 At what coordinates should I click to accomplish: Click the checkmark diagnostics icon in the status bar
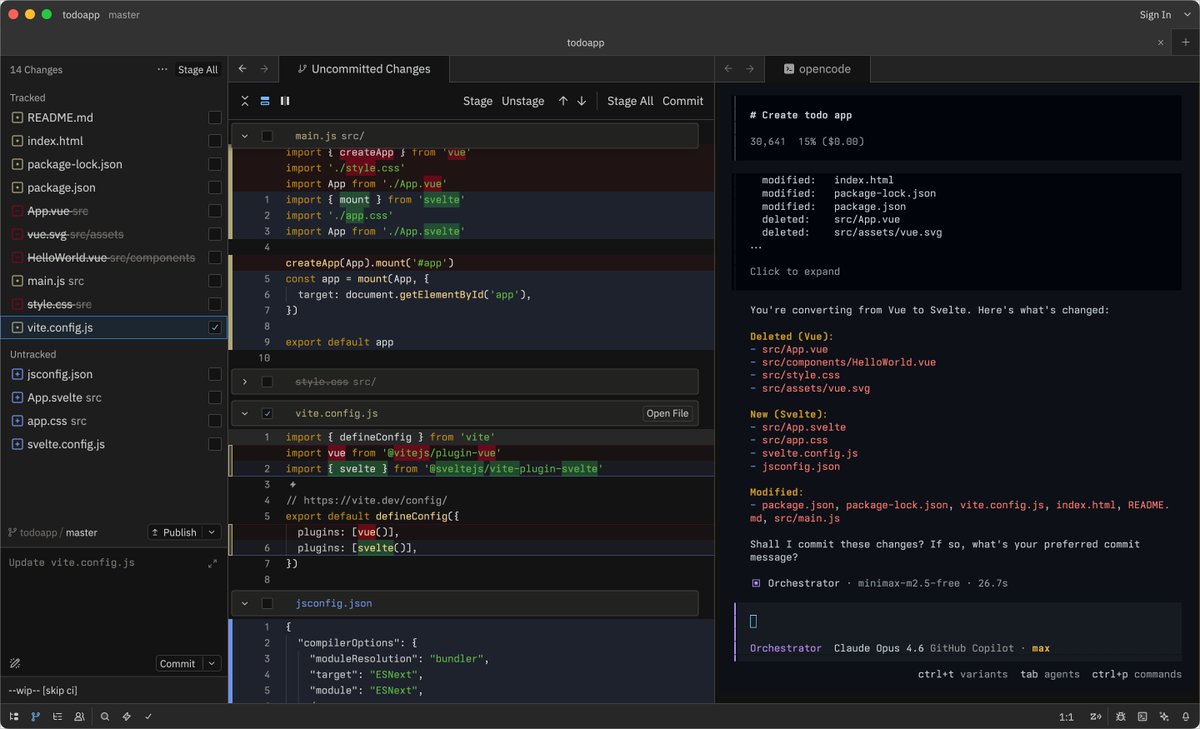pos(148,716)
